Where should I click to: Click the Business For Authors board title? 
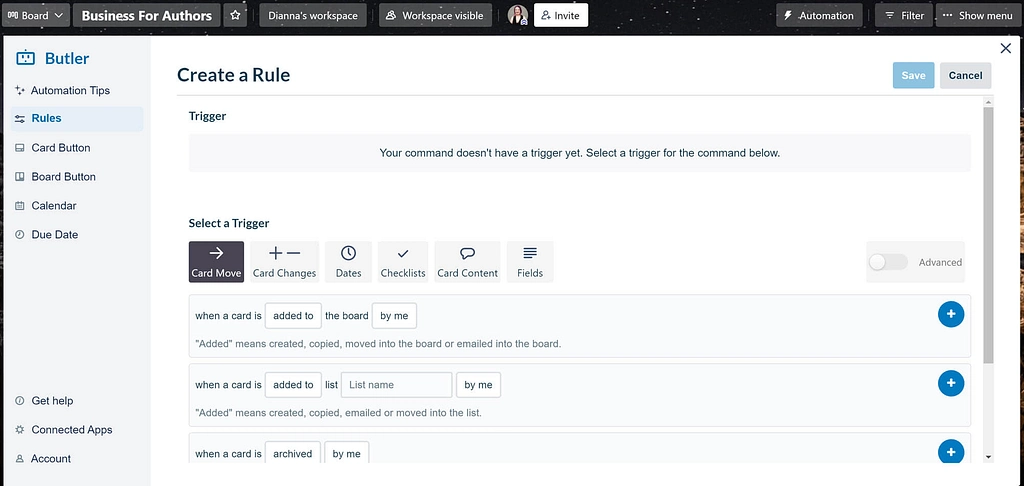pyautogui.click(x=147, y=16)
